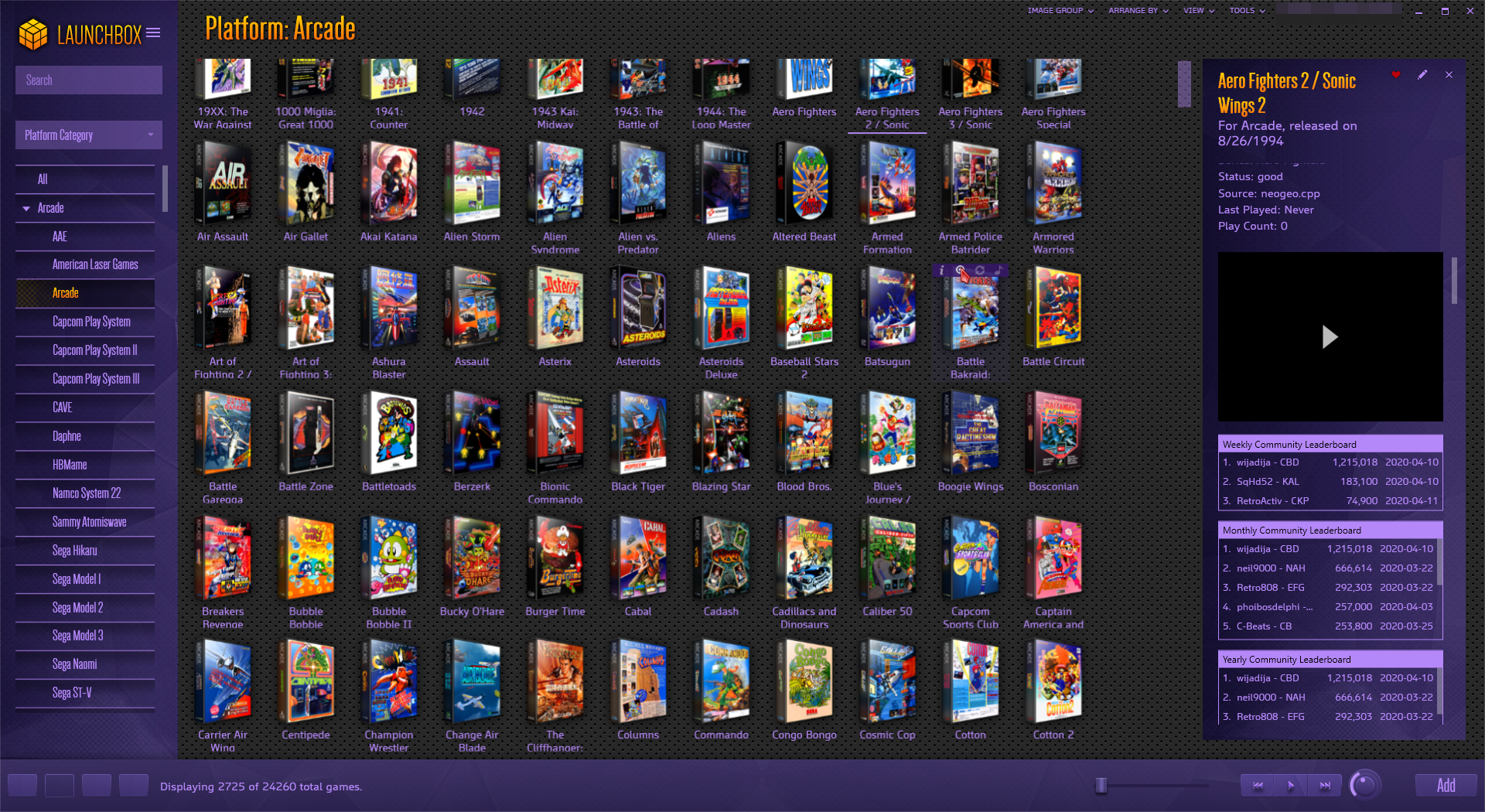Viewport: 1485px width, 812px height.
Task: Click music note icon on Battle Bakraid
Action: pos(999,270)
